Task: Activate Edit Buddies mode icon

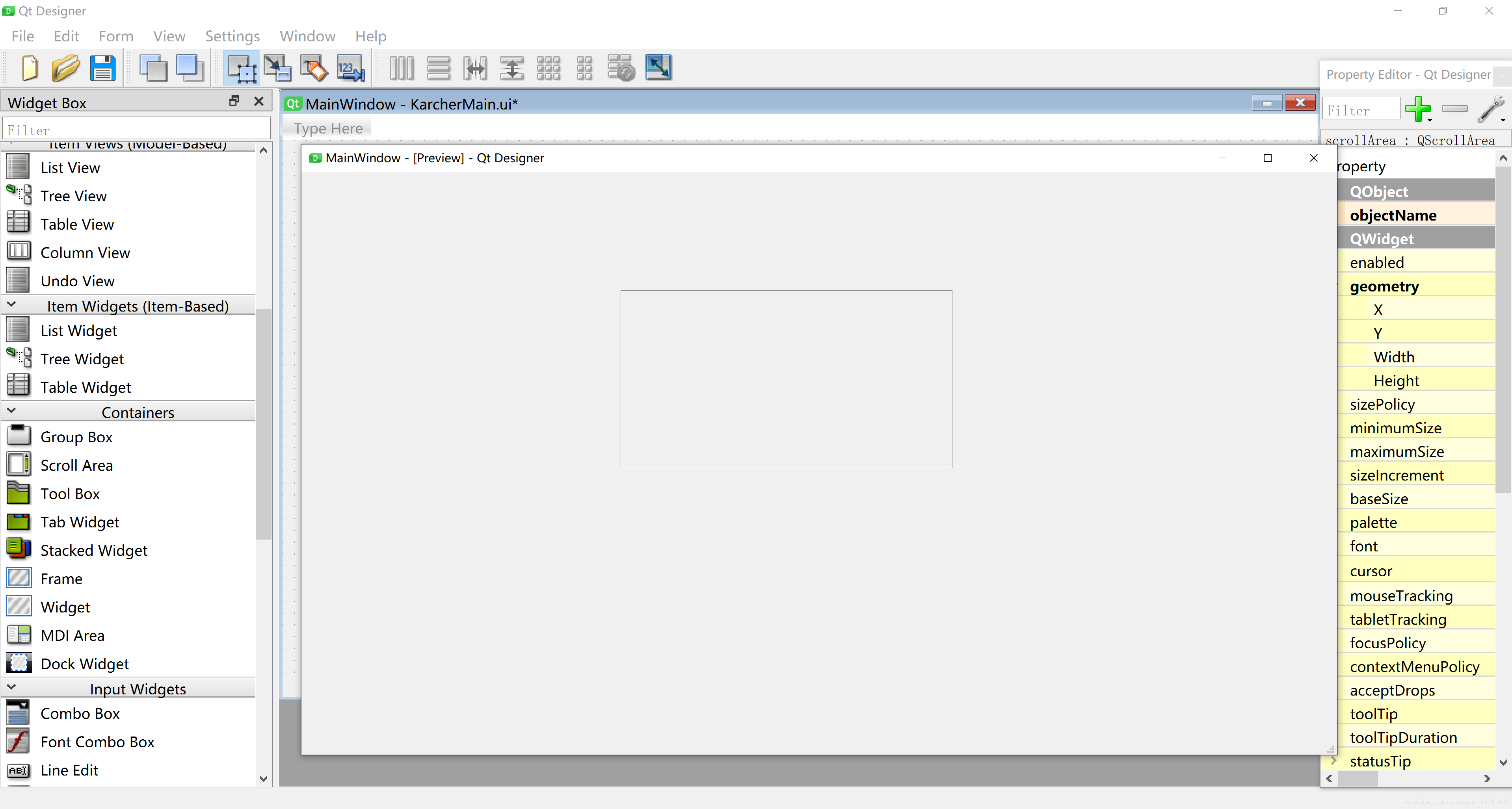Action: (314, 68)
